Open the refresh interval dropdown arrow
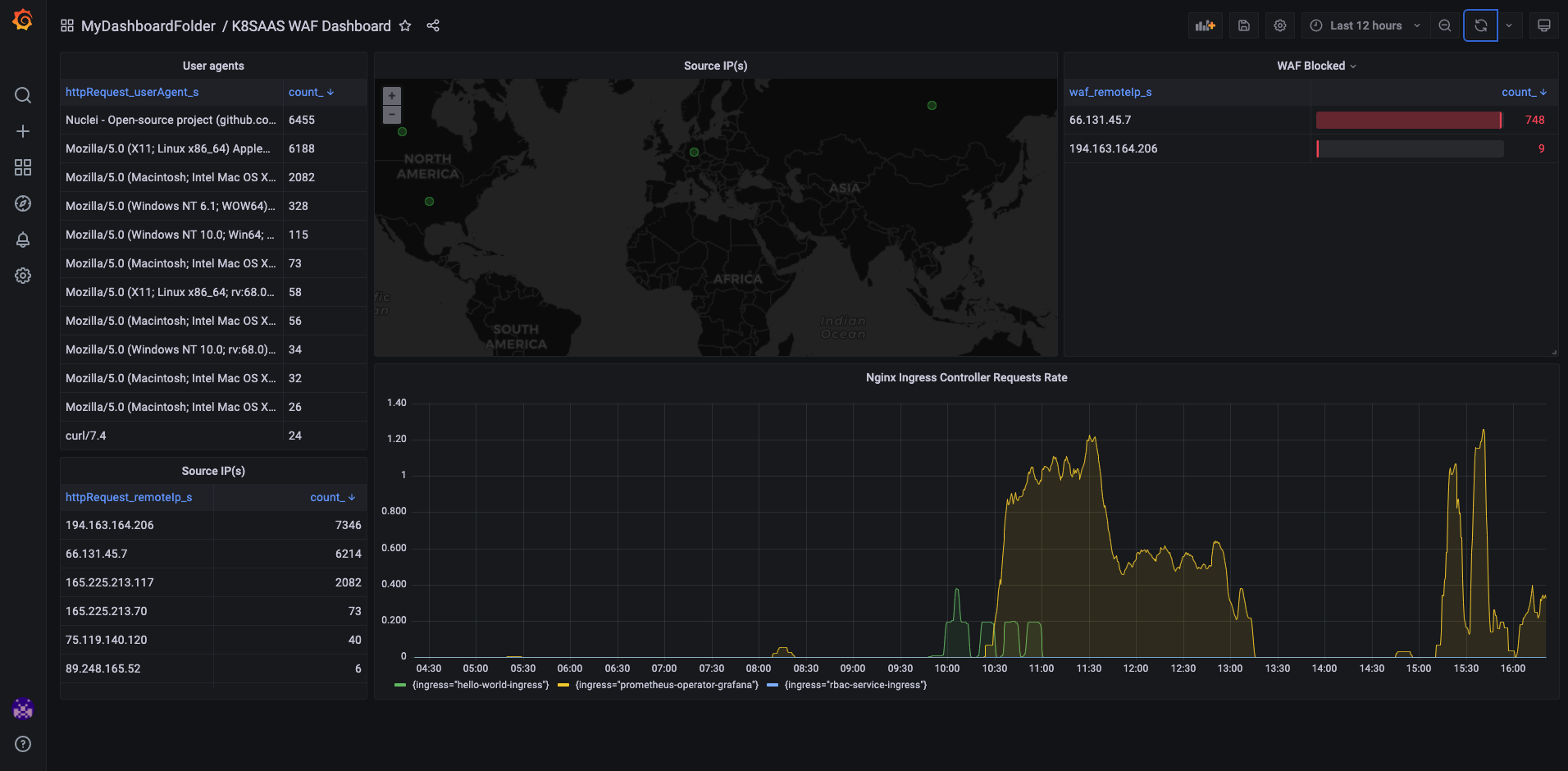Screen dimensions: 1568x771 [1509, 25]
